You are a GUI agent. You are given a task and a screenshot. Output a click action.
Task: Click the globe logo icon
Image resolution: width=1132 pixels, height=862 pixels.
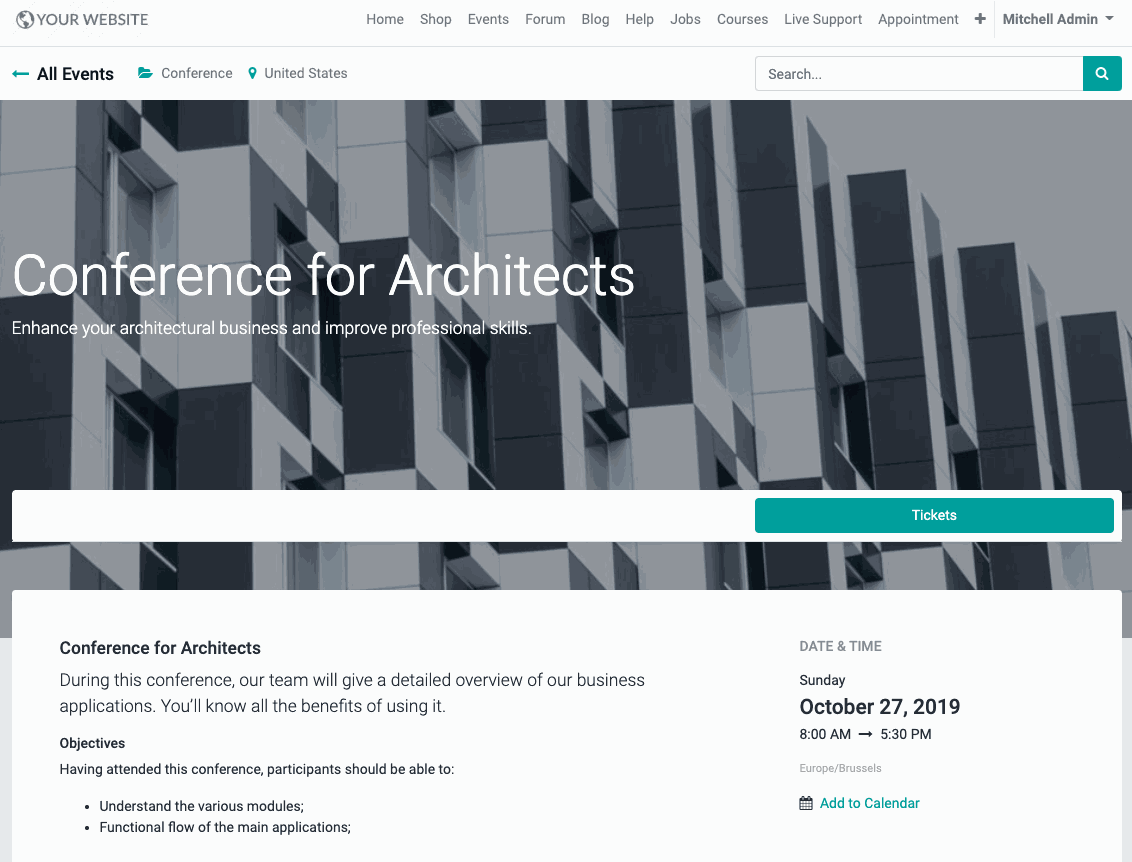pos(24,19)
